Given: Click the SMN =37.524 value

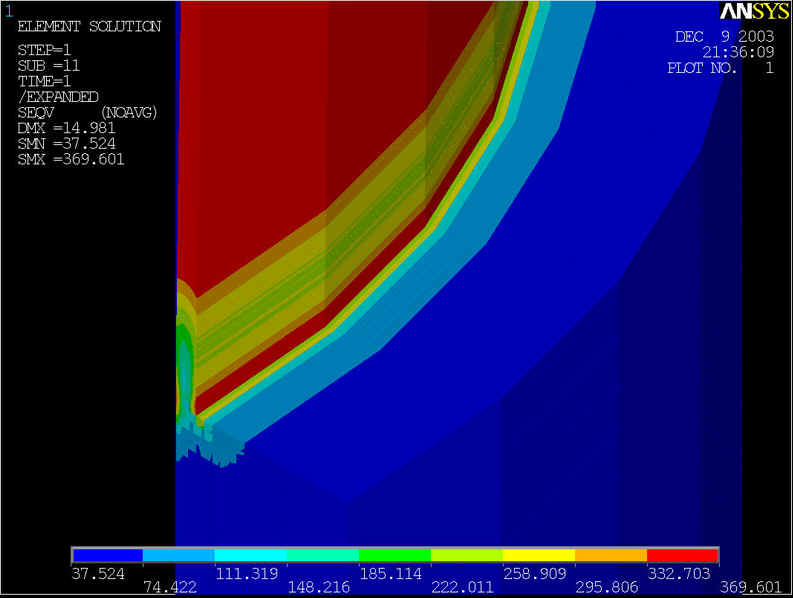Looking at the screenshot, I should [66, 144].
